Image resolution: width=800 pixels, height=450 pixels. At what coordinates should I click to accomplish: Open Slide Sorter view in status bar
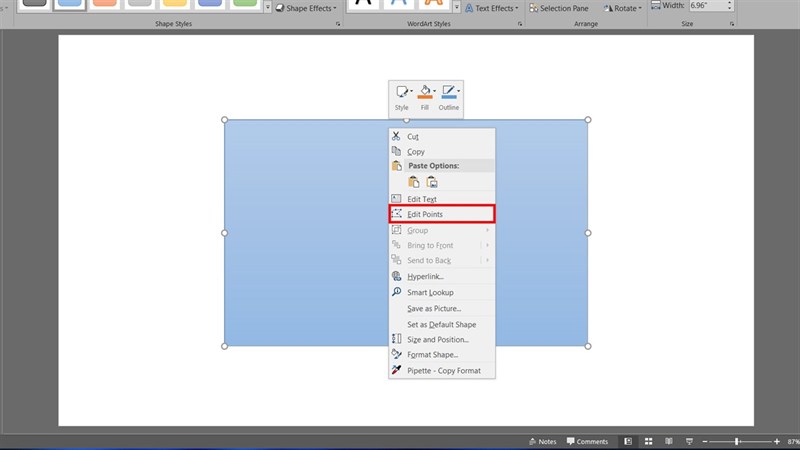coord(648,441)
